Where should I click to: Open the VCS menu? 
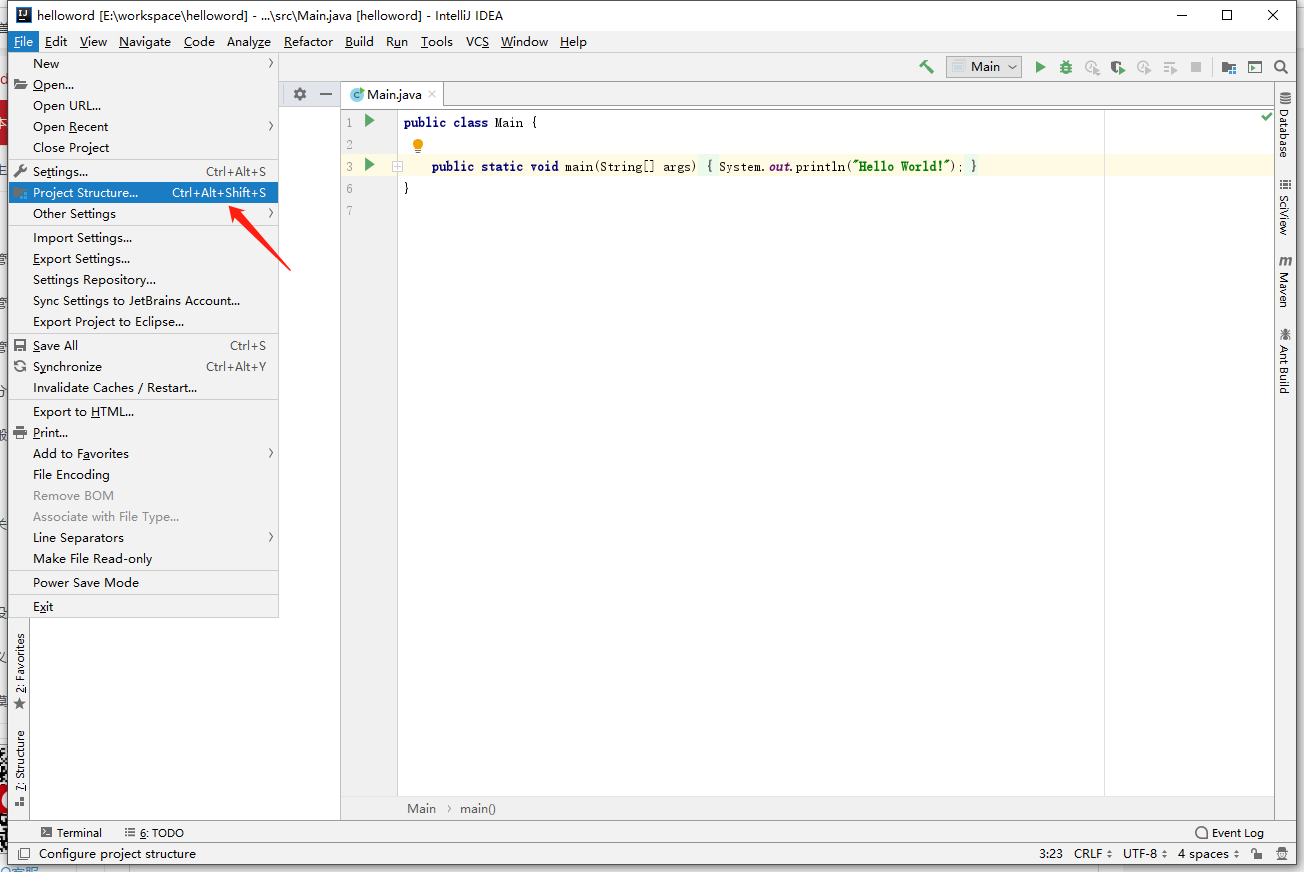pyautogui.click(x=477, y=41)
